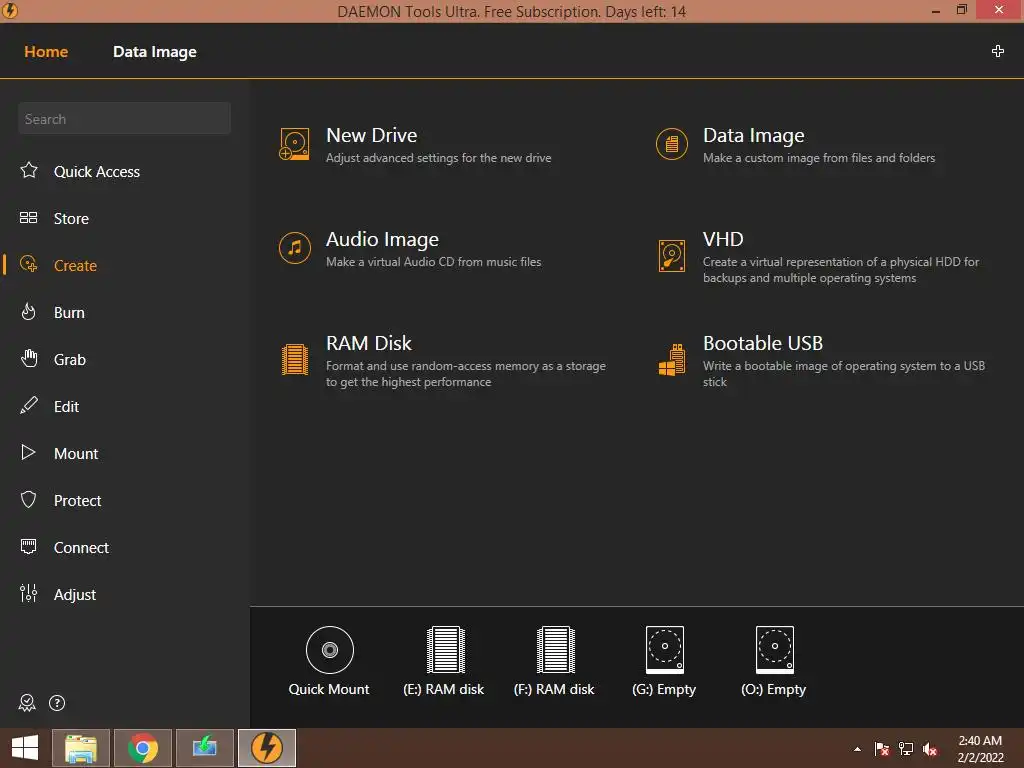The height and width of the screenshot is (768, 1024).
Task: Click the Data Image circle icon
Action: tap(671, 144)
